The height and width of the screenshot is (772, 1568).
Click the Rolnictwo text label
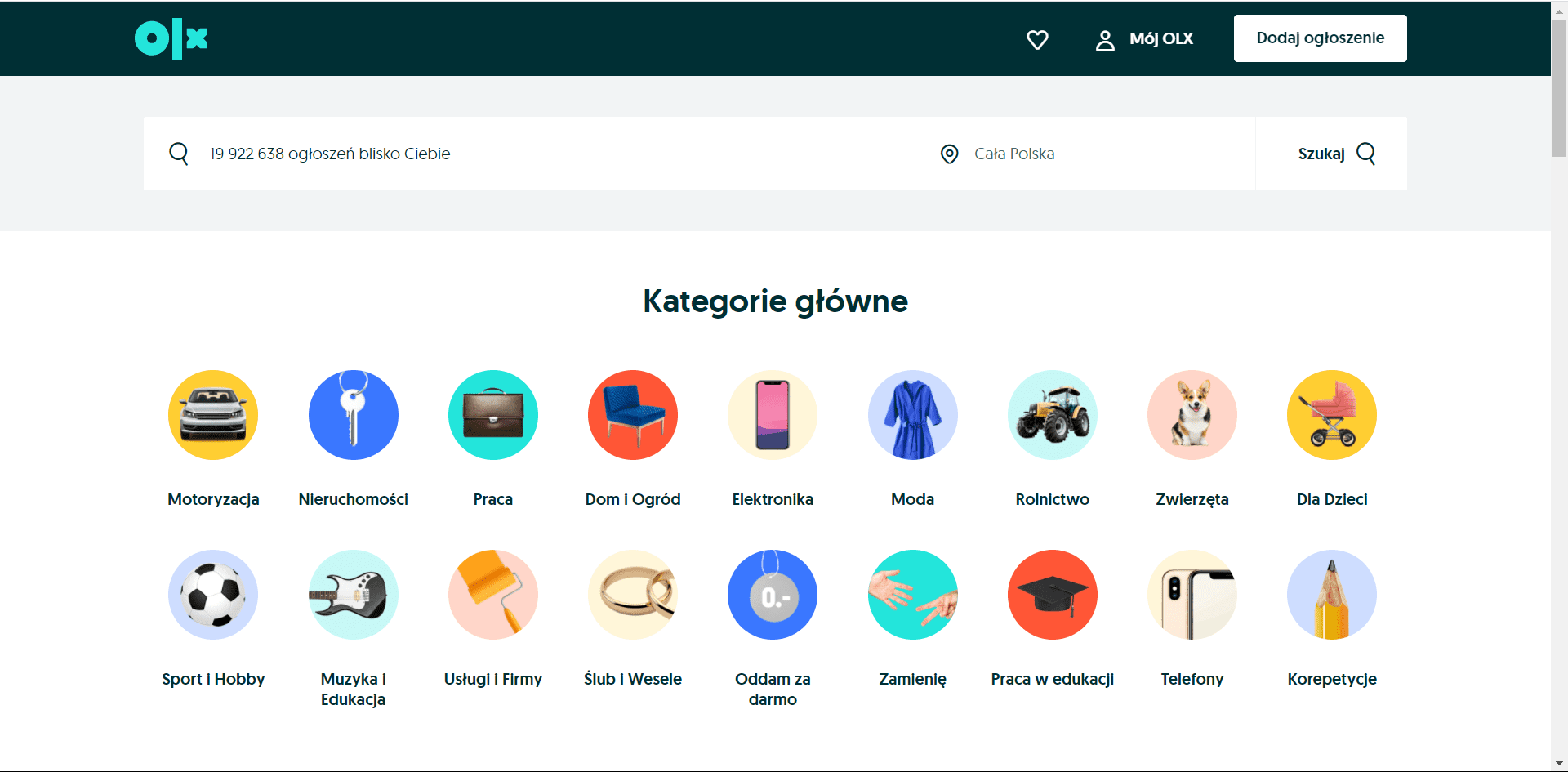[1053, 499]
